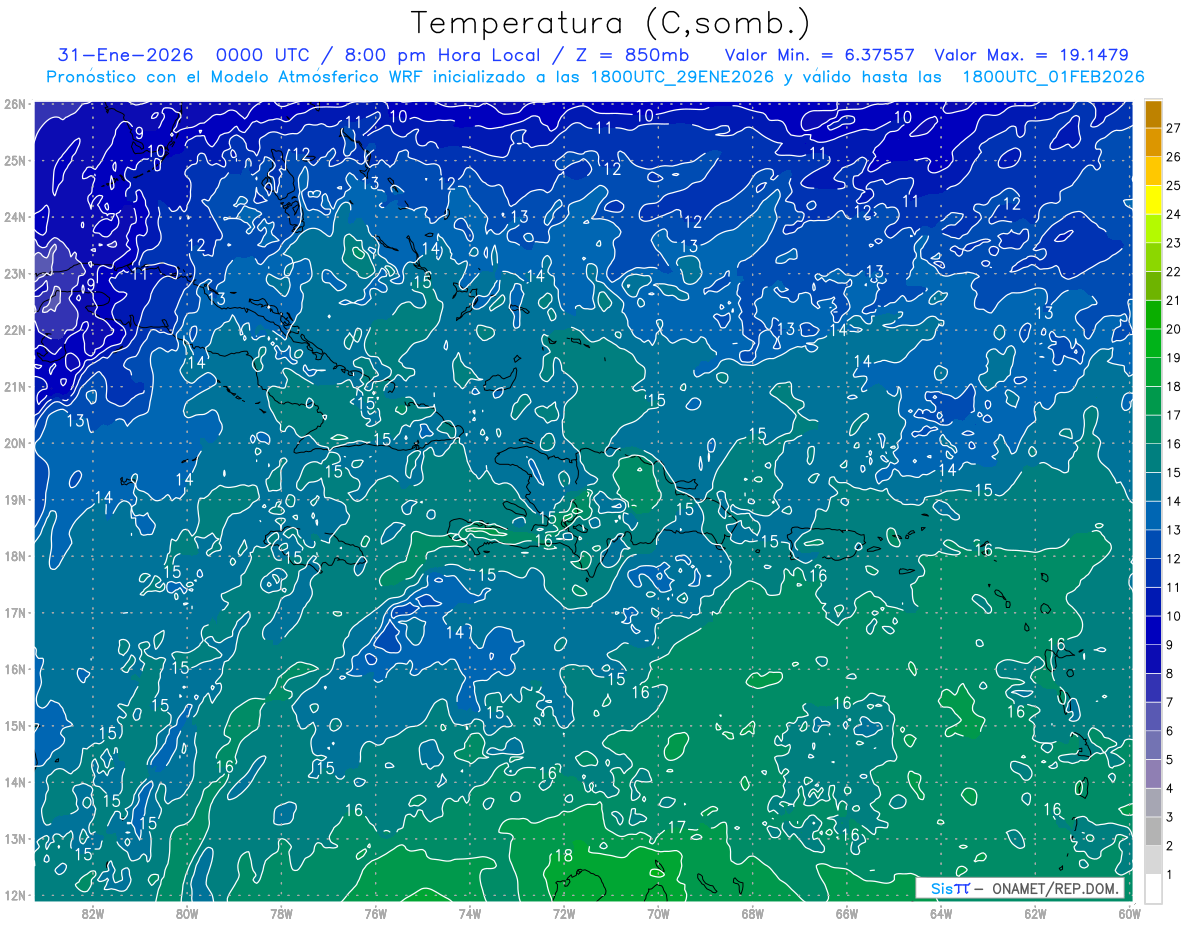
Task: Click the "82W" longitude axis label
Action: [x=92, y=913]
